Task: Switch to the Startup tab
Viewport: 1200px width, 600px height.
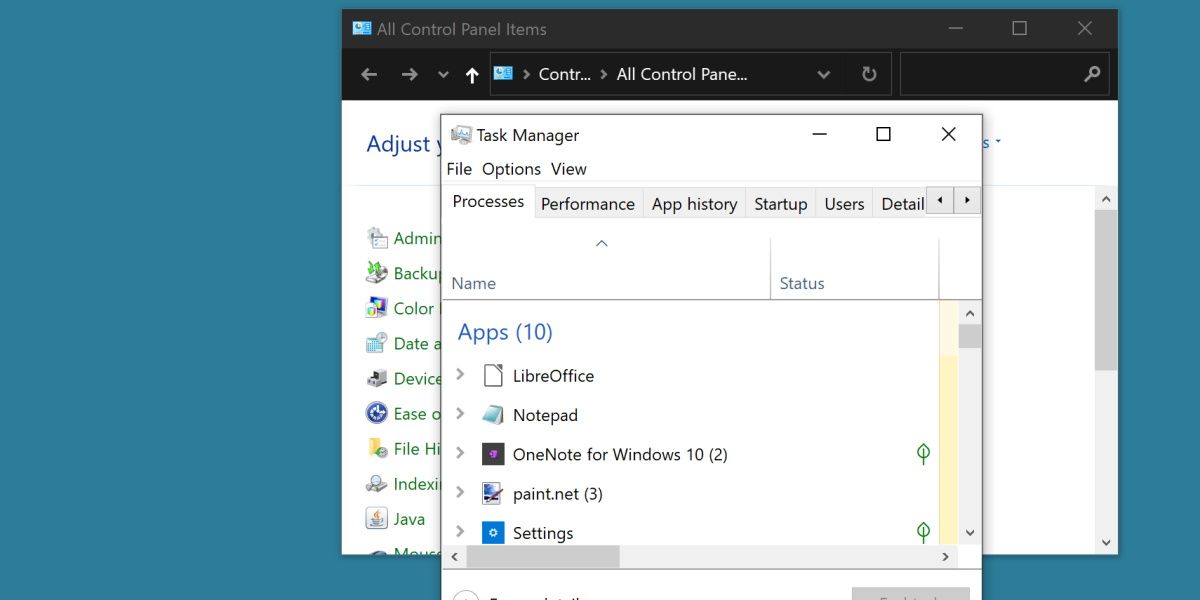Action: 780,204
